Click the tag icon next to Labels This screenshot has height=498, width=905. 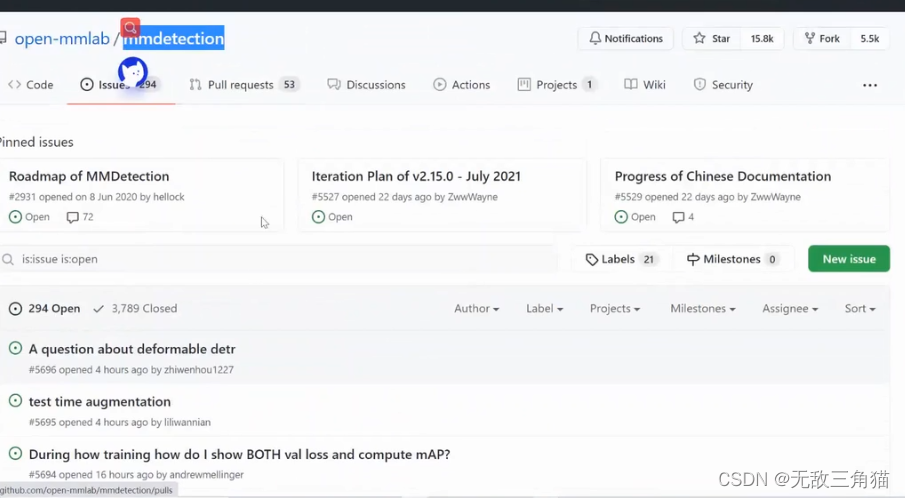point(592,260)
